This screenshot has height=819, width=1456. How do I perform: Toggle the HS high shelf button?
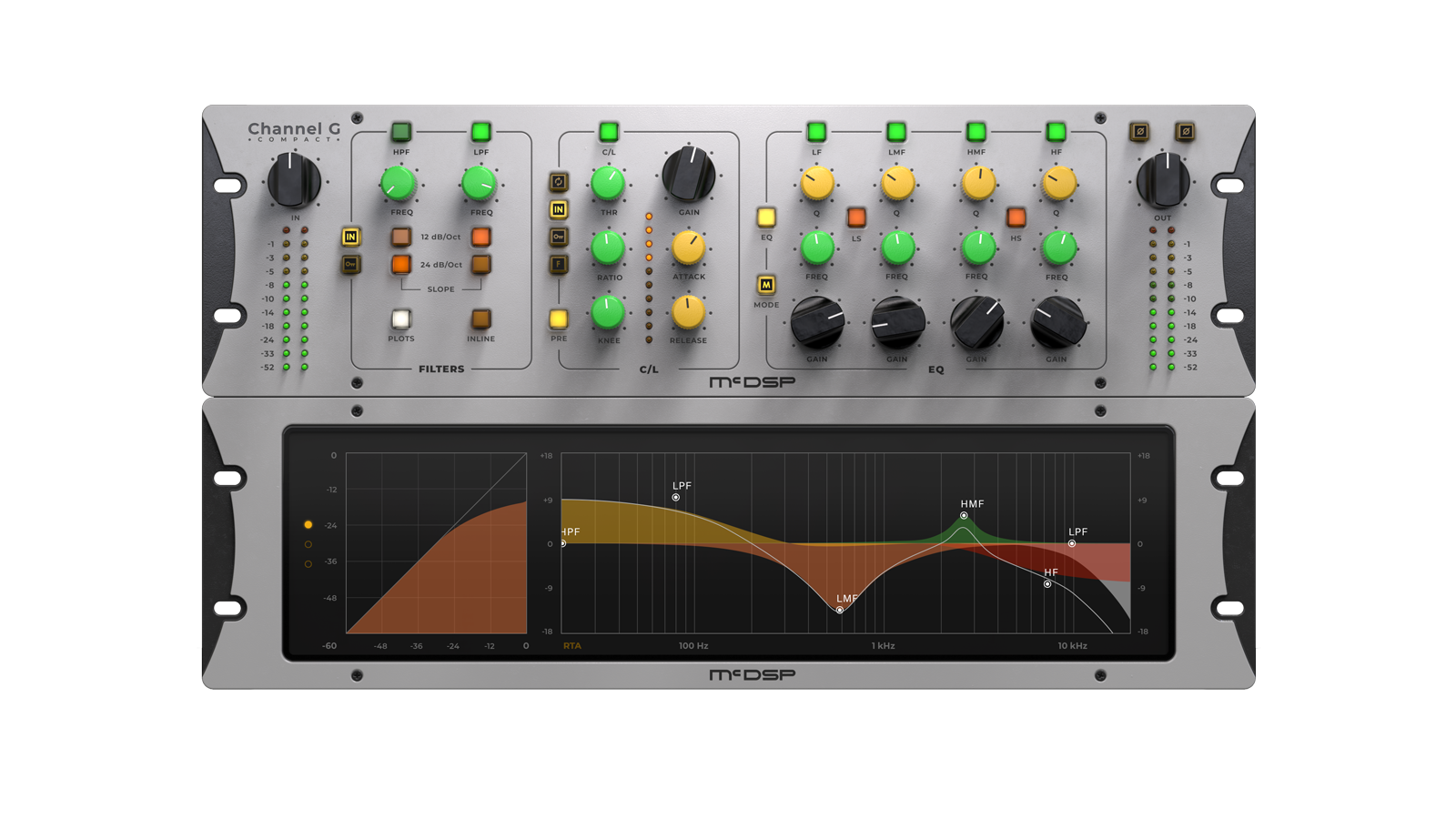(1016, 217)
